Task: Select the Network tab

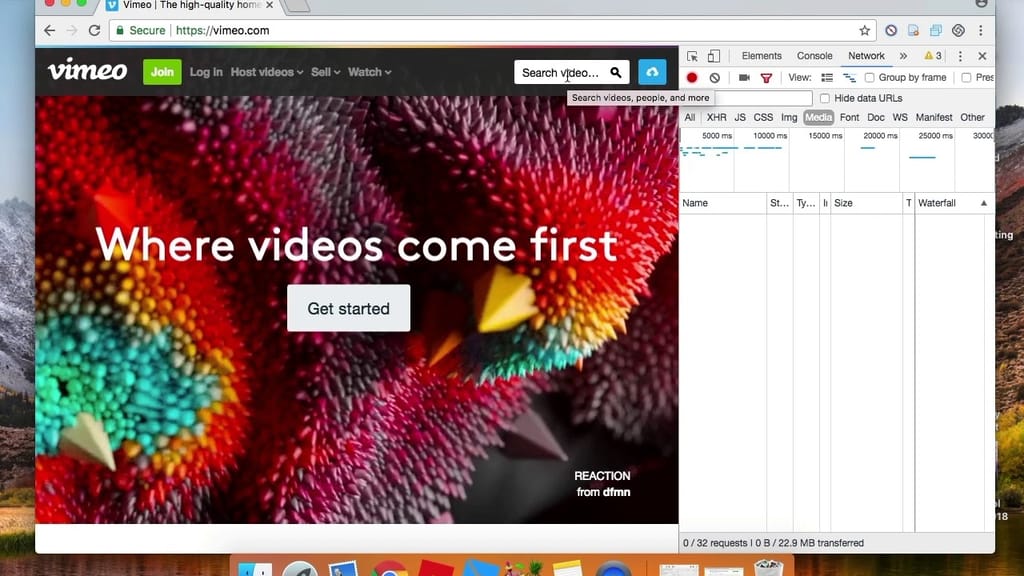Action: pyautogui.click(x=866, y=56)
